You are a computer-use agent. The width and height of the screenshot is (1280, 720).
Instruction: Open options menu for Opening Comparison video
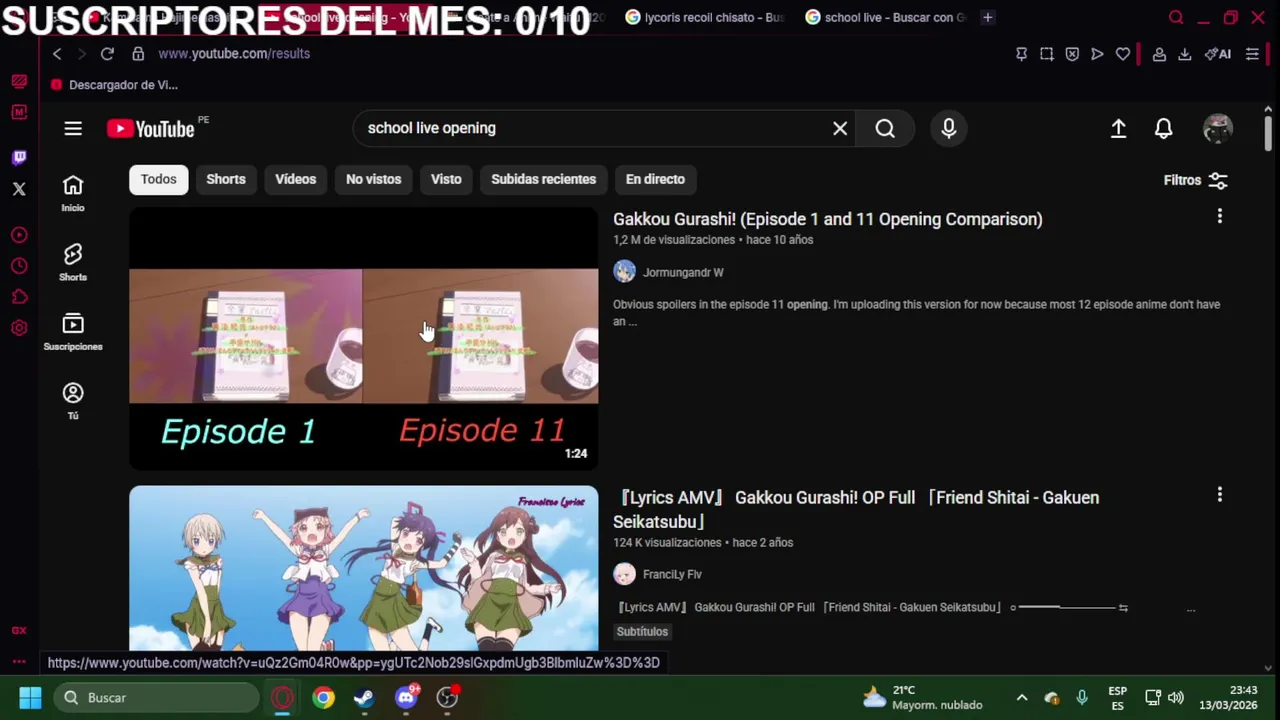click(1219, 216)
